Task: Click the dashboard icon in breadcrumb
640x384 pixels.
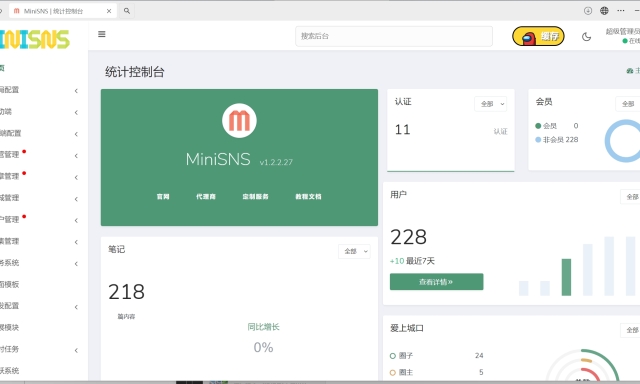Action: click(630, 71)
